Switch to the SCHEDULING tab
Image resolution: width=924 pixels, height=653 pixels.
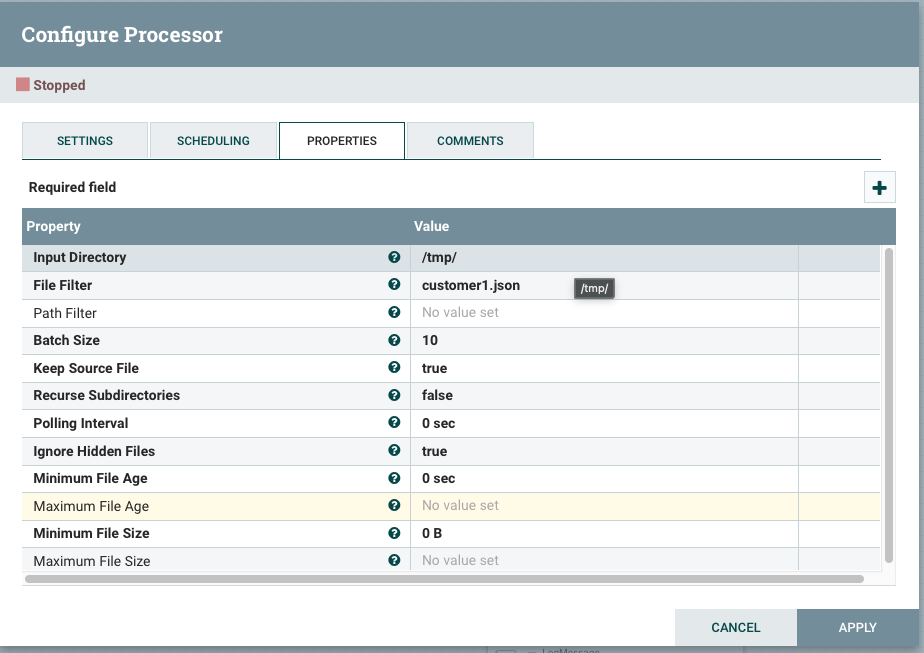(x=213, y=140)
